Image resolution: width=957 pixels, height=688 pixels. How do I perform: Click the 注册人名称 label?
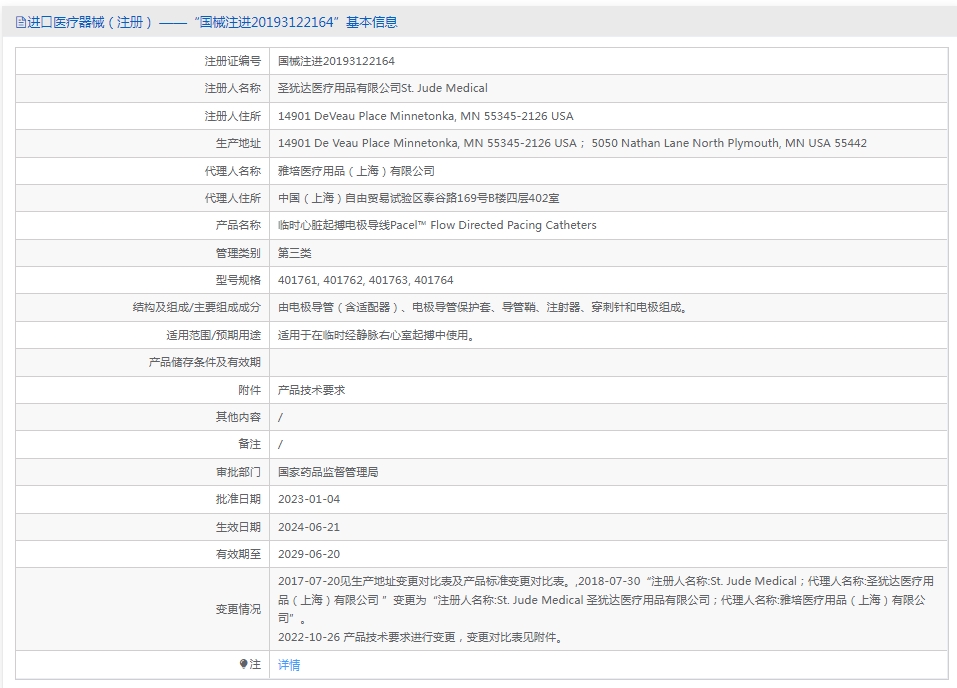[x=233, y=89]
